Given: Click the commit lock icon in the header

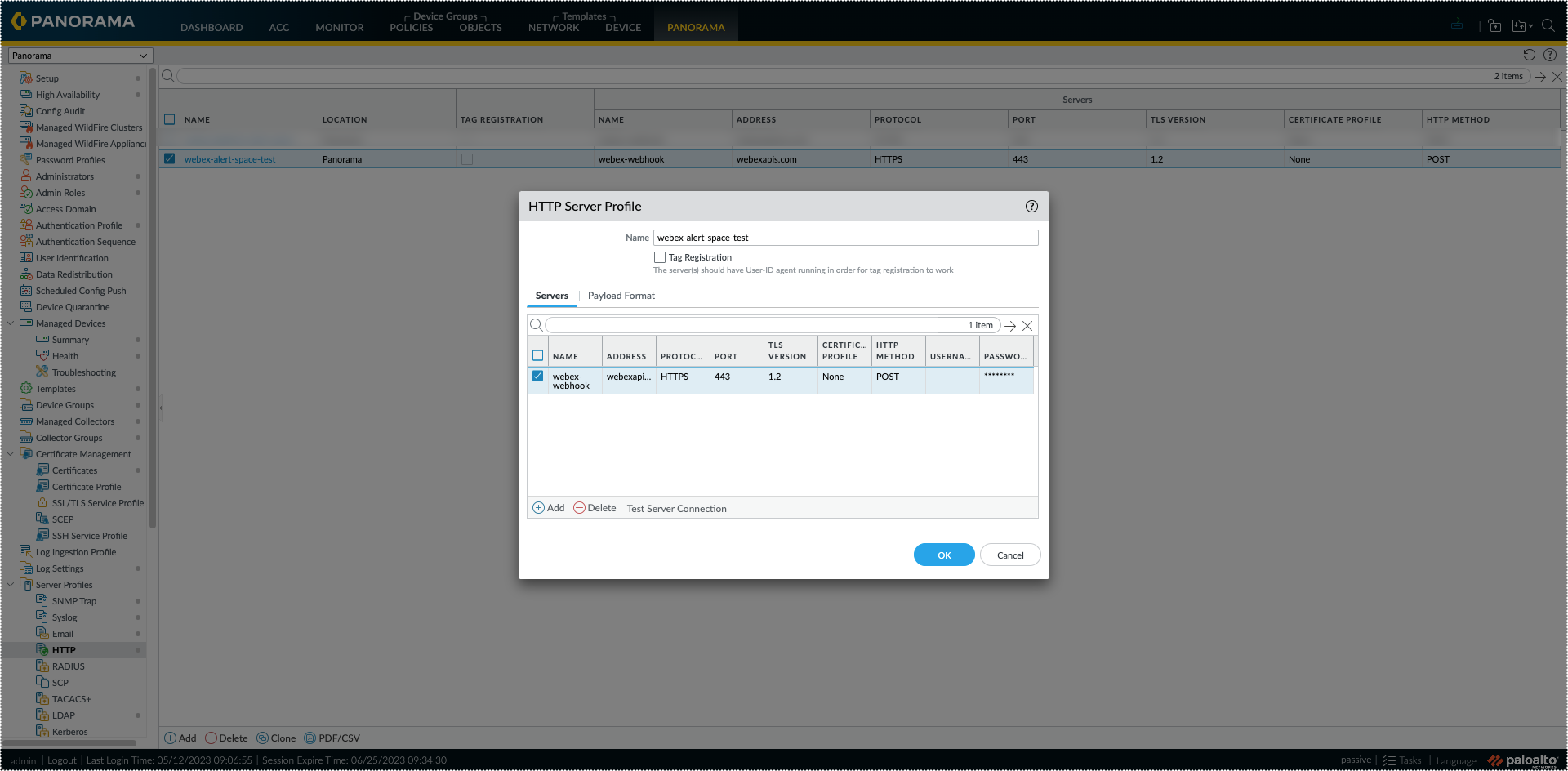Looking at the screenshot, I should click(x=1494, y=25).
